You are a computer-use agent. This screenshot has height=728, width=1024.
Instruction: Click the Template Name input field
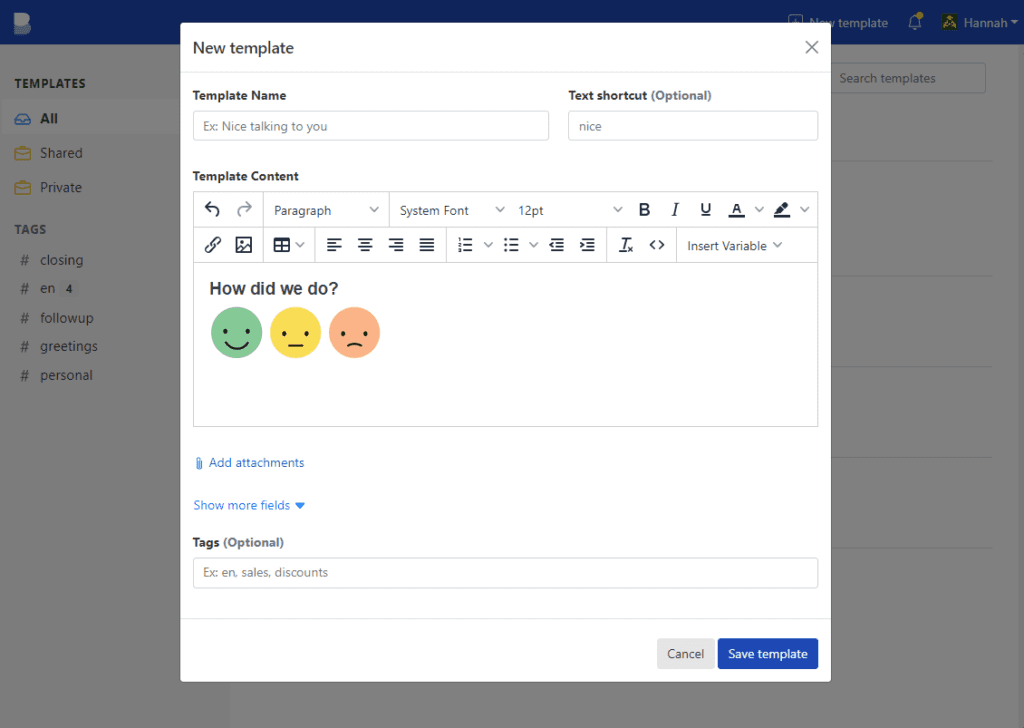point(370,126)
